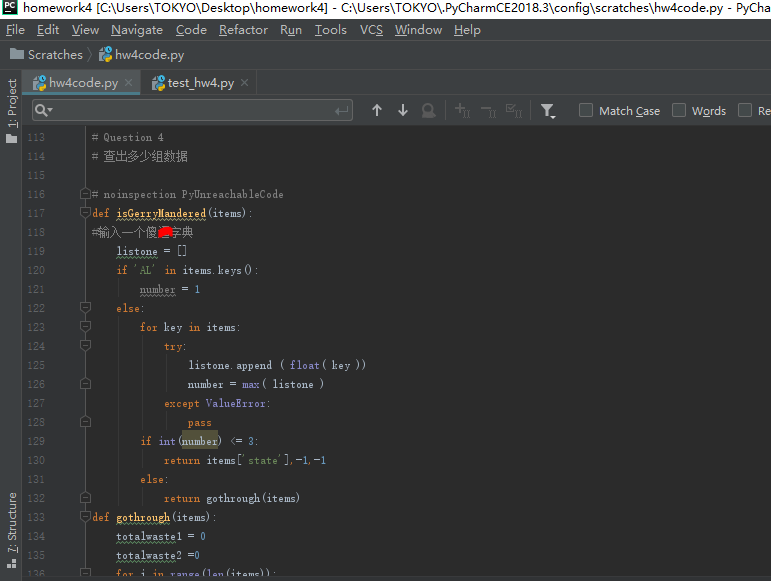Switch to the test_hw4.py tab
Image resolution: width=771 pixels, height=581 pixels.
coord(200,83)
